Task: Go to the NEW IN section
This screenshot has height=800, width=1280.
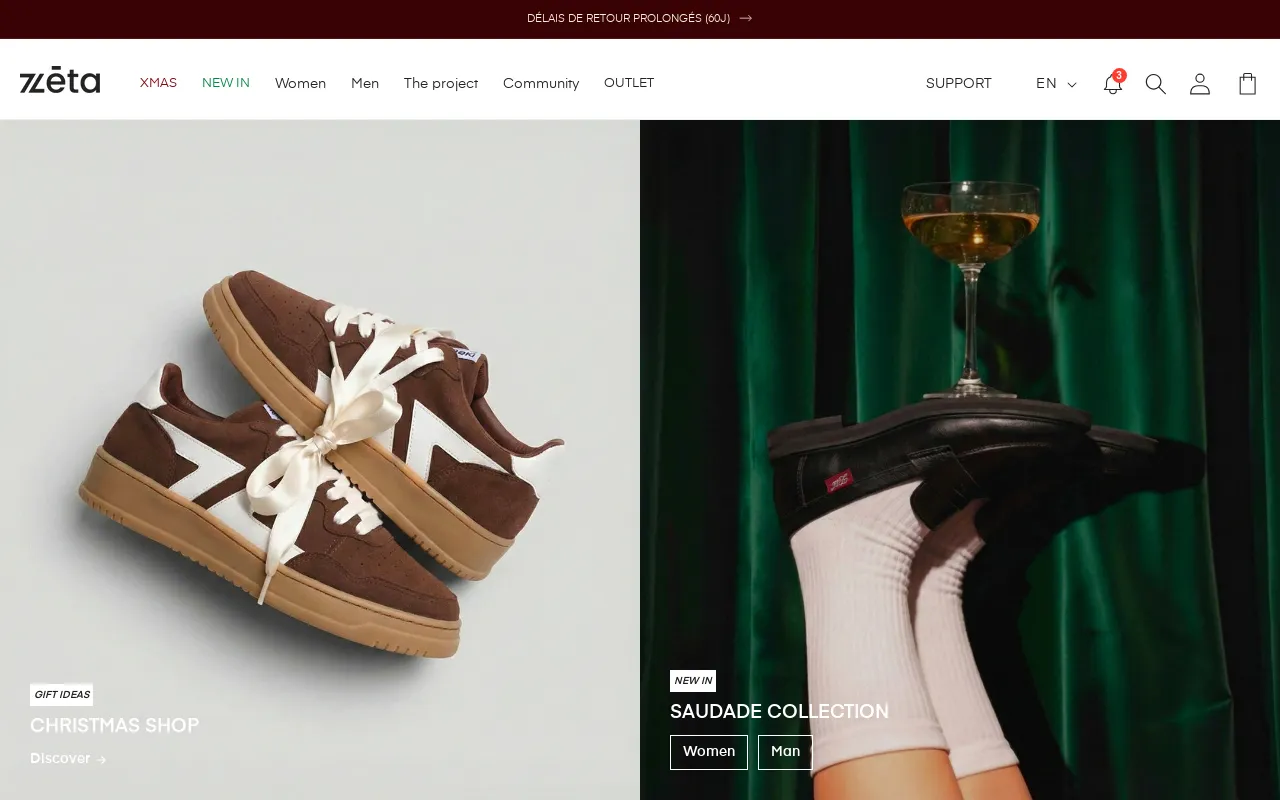Action: pos(226,83)
